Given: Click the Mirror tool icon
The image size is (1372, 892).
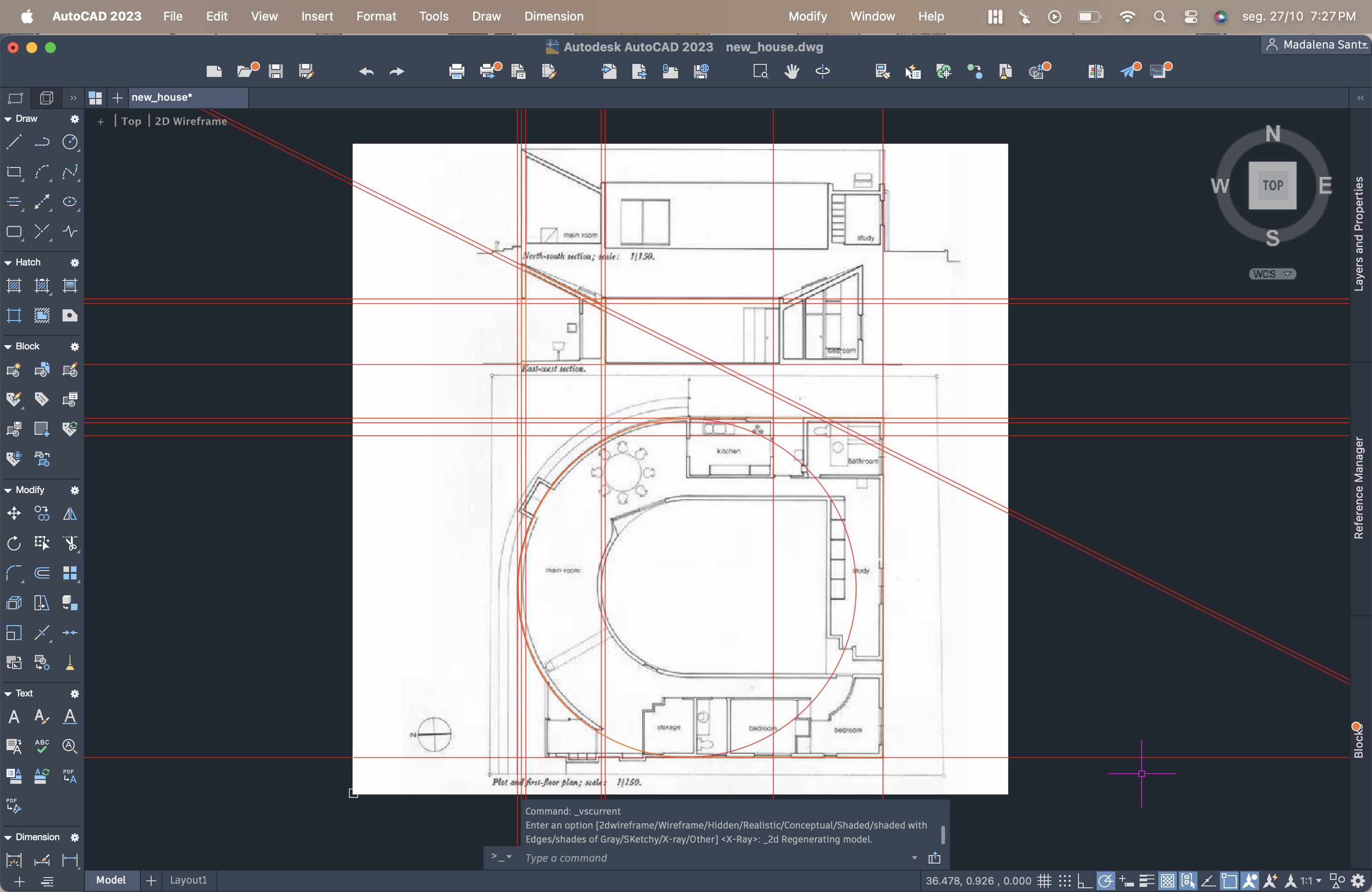Looking at the screenshot, I should point(70,513).
